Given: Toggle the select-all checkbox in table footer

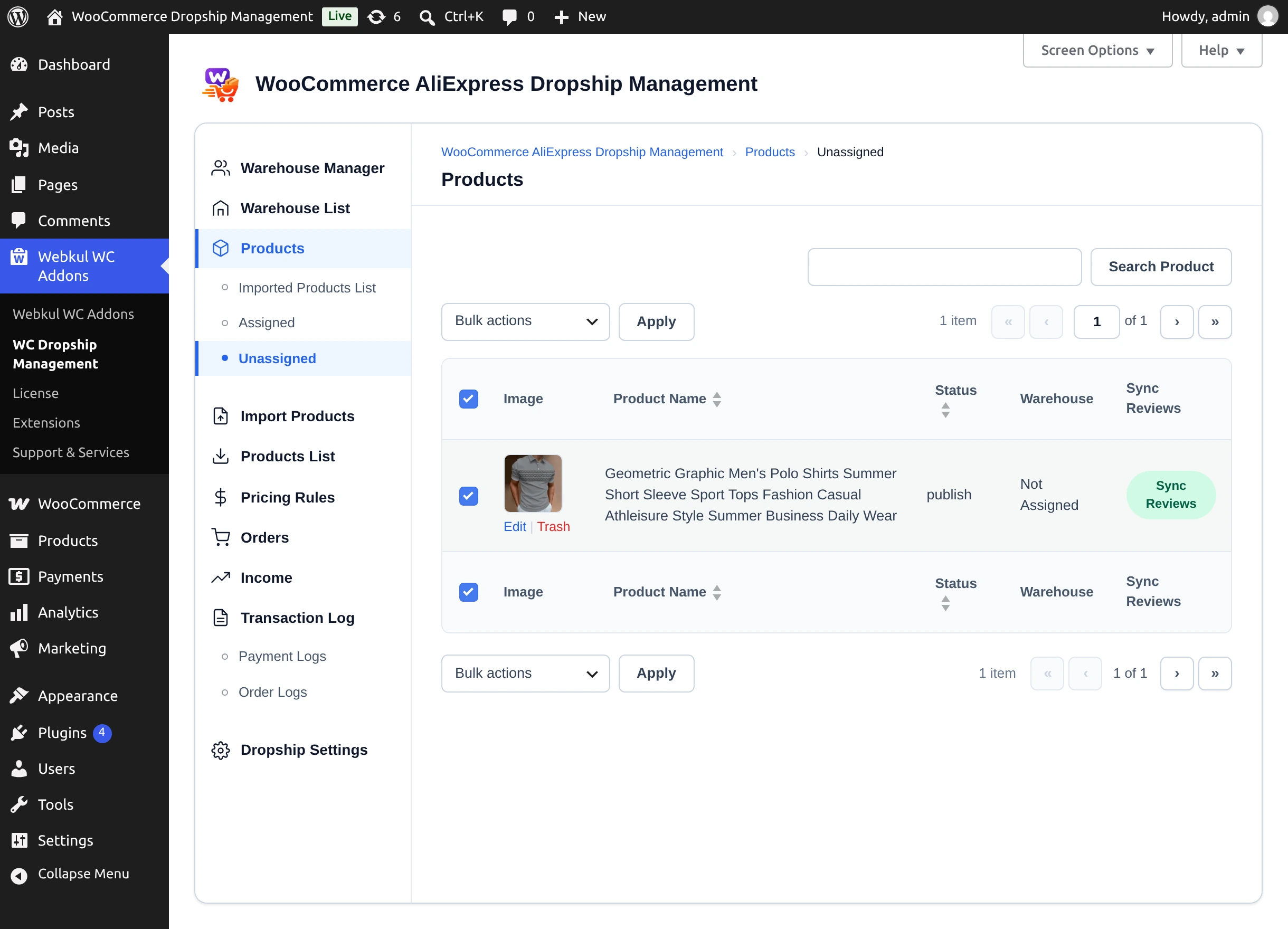Looking at the screenshot, I should (x=469, y=592).
